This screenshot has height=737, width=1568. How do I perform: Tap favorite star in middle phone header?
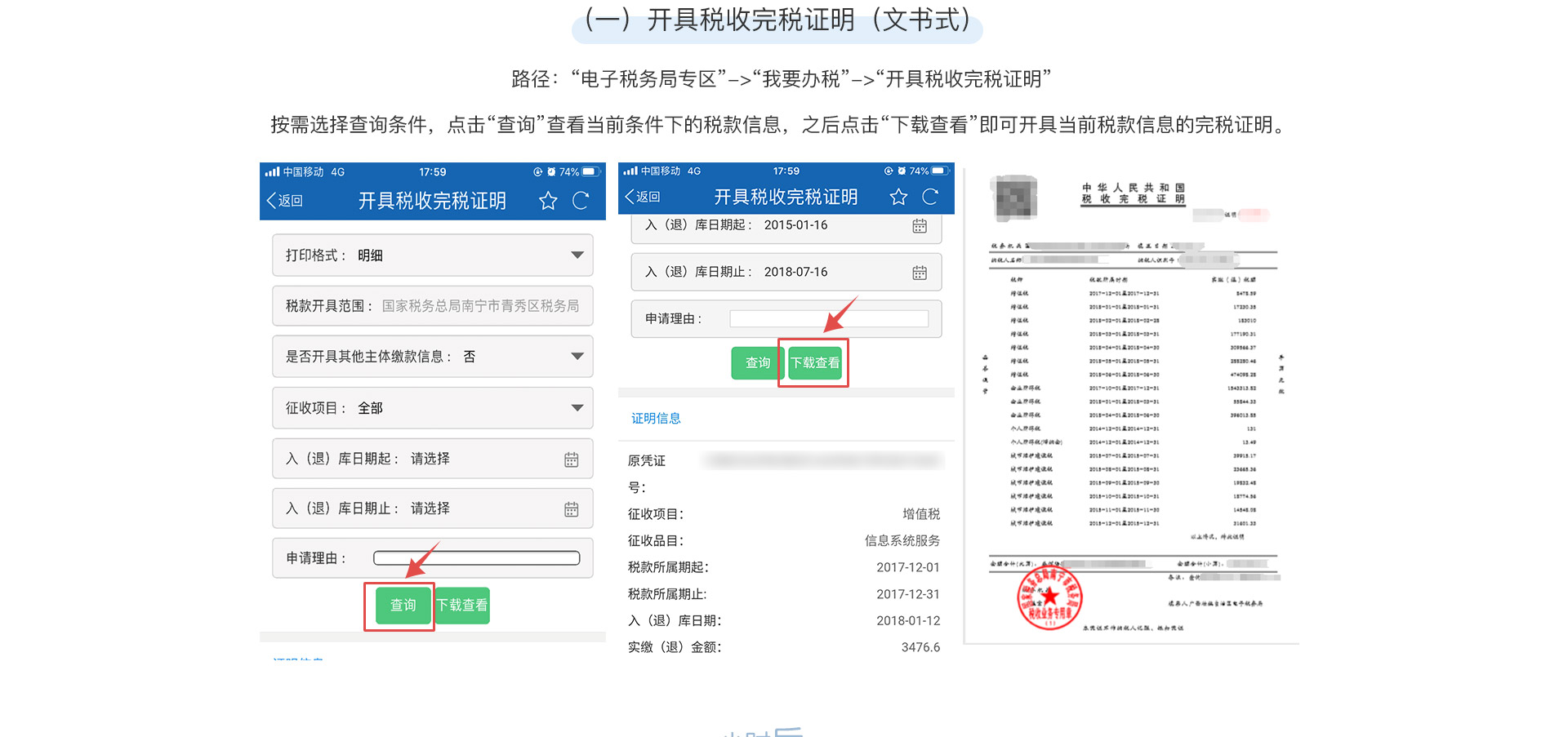898,197
